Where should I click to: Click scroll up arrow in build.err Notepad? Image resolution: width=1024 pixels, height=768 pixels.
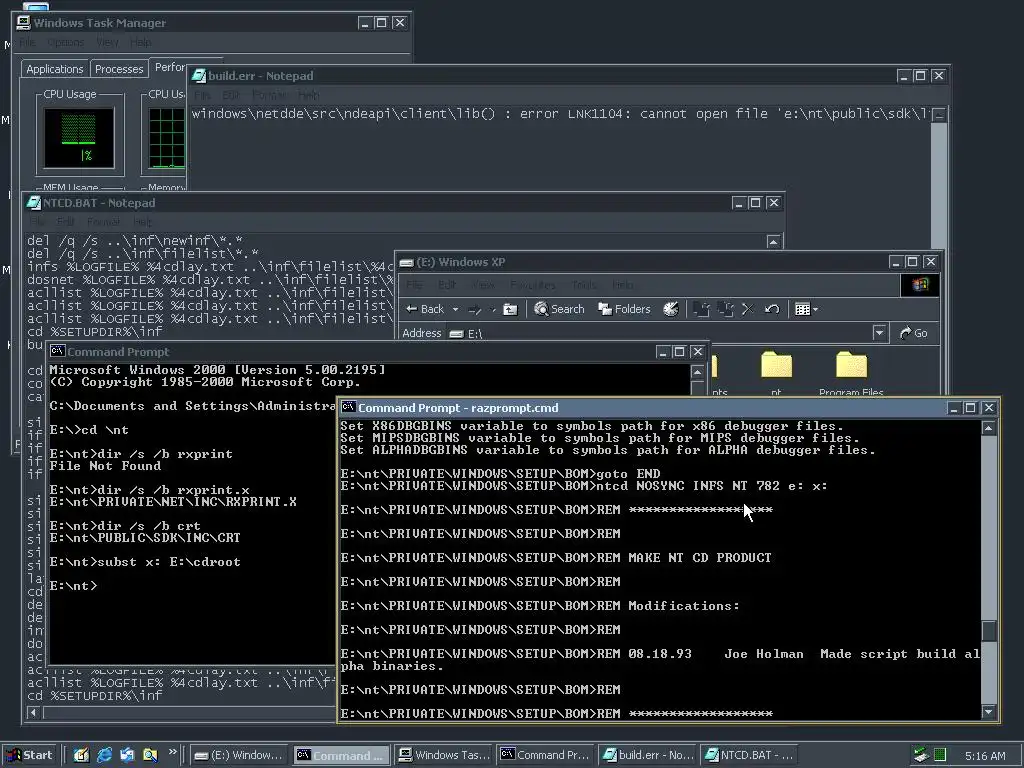point(938,115)
